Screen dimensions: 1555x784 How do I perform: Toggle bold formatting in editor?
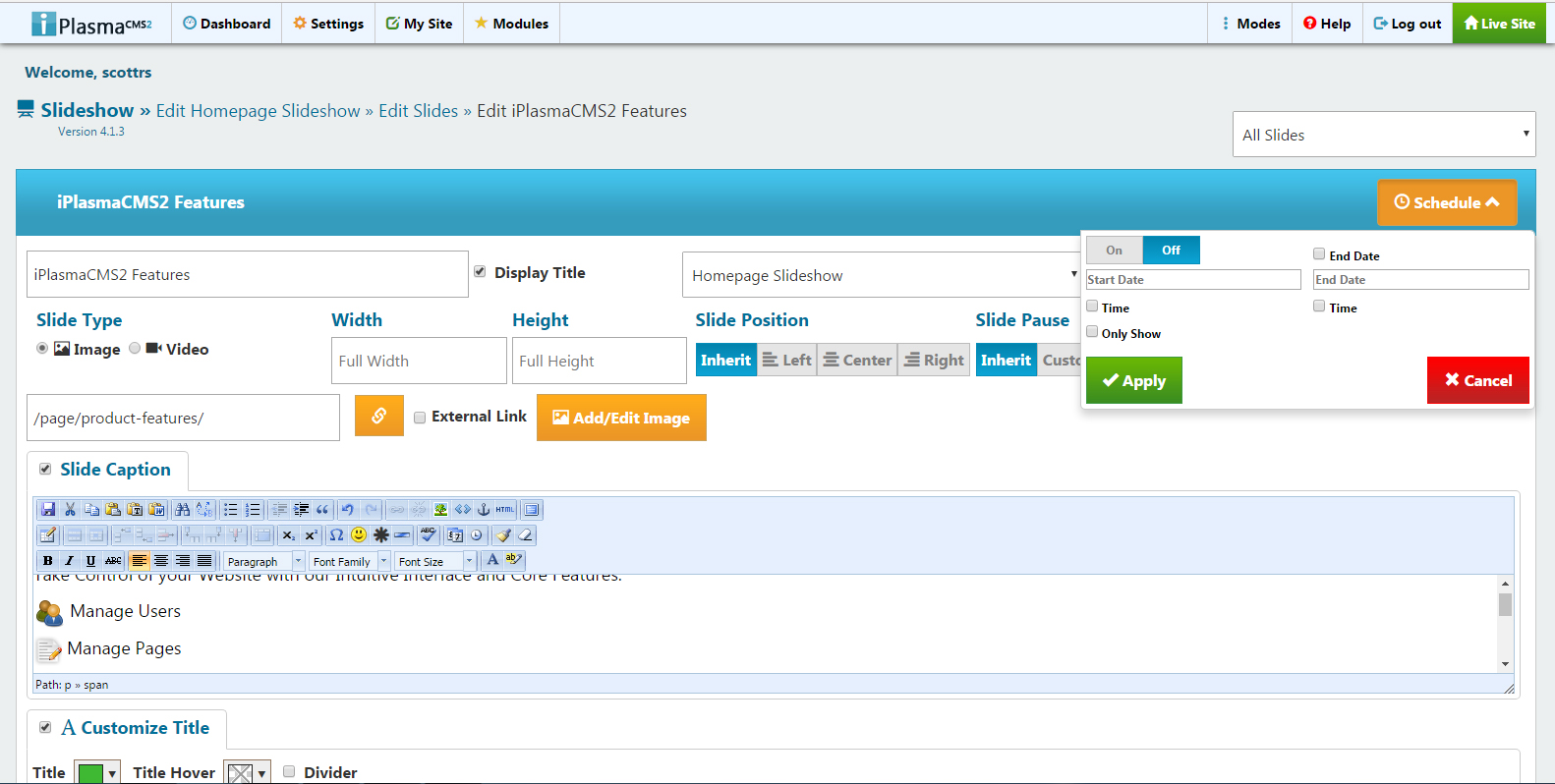[48, 560]
